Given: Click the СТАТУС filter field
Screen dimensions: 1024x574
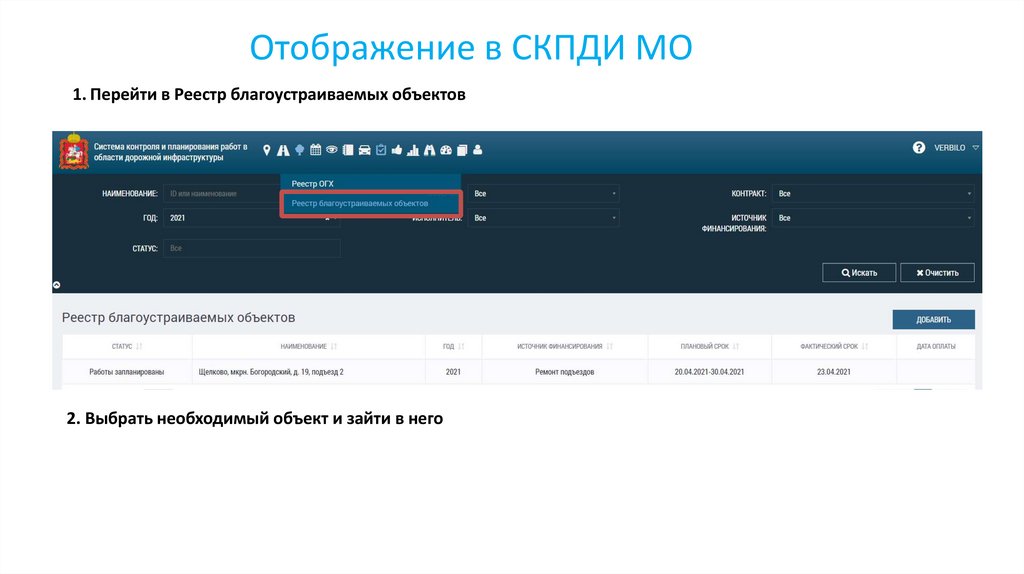Looking at the screenshot, I should click(251, 248).
